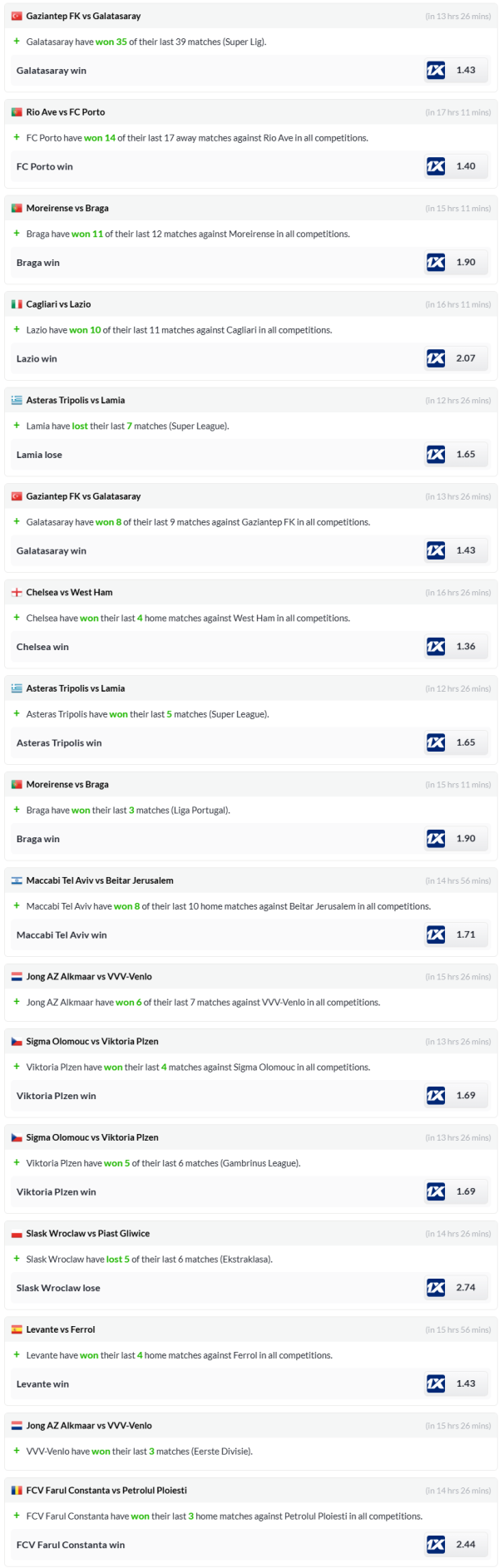Click 1X bookmaker icon beside Slask Wroclaw lose
Image resolution: width=499 pixels, height=1568 pixels.
[x=436, y=1288]
